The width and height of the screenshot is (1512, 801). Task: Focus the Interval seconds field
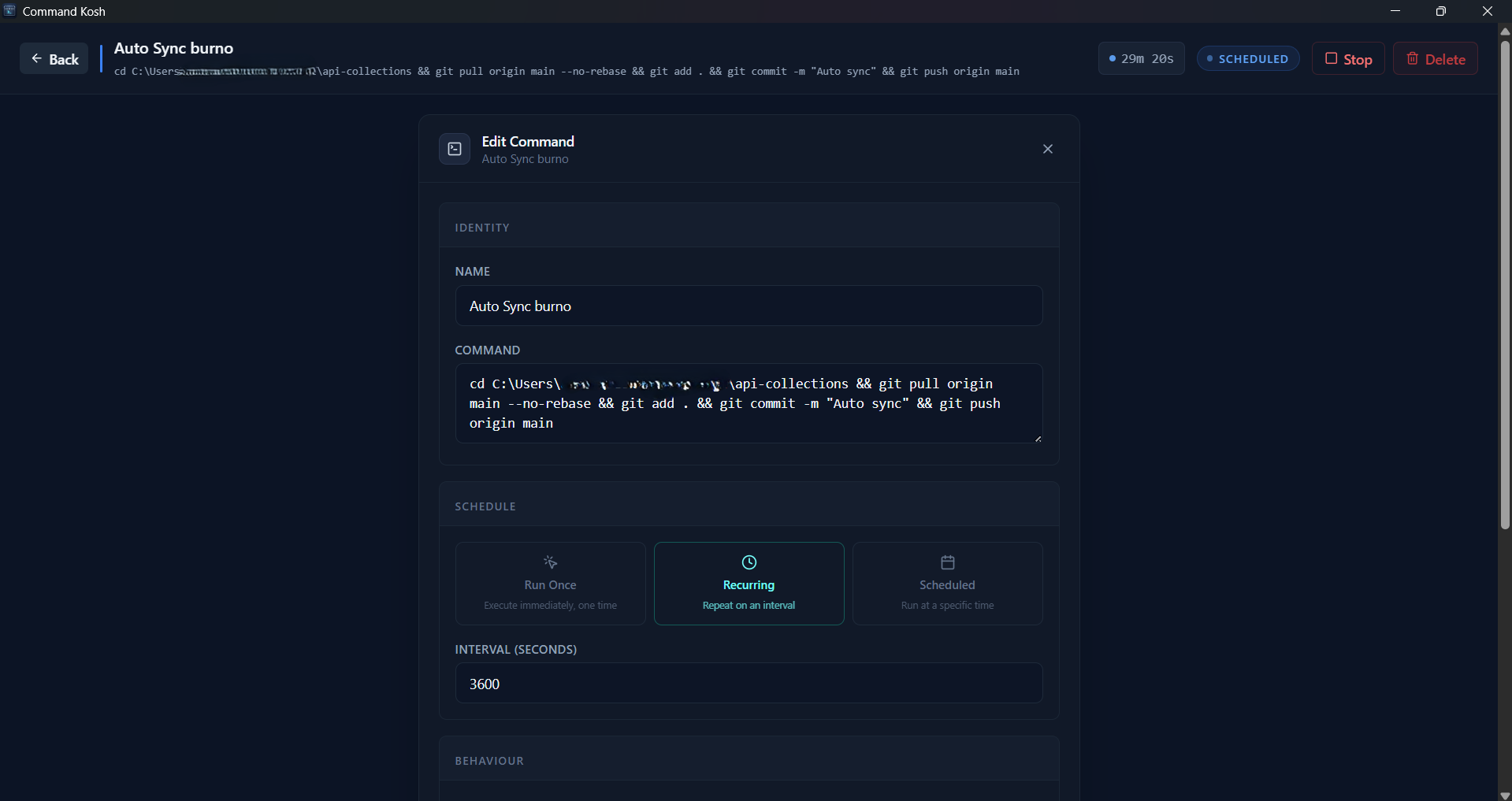749,683
